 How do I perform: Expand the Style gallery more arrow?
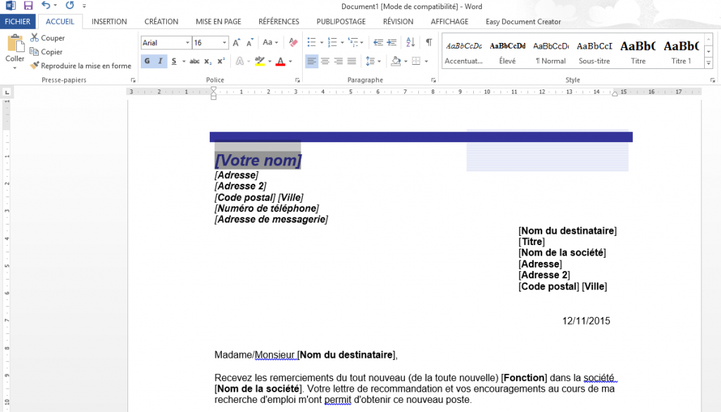tap(709, 64)
